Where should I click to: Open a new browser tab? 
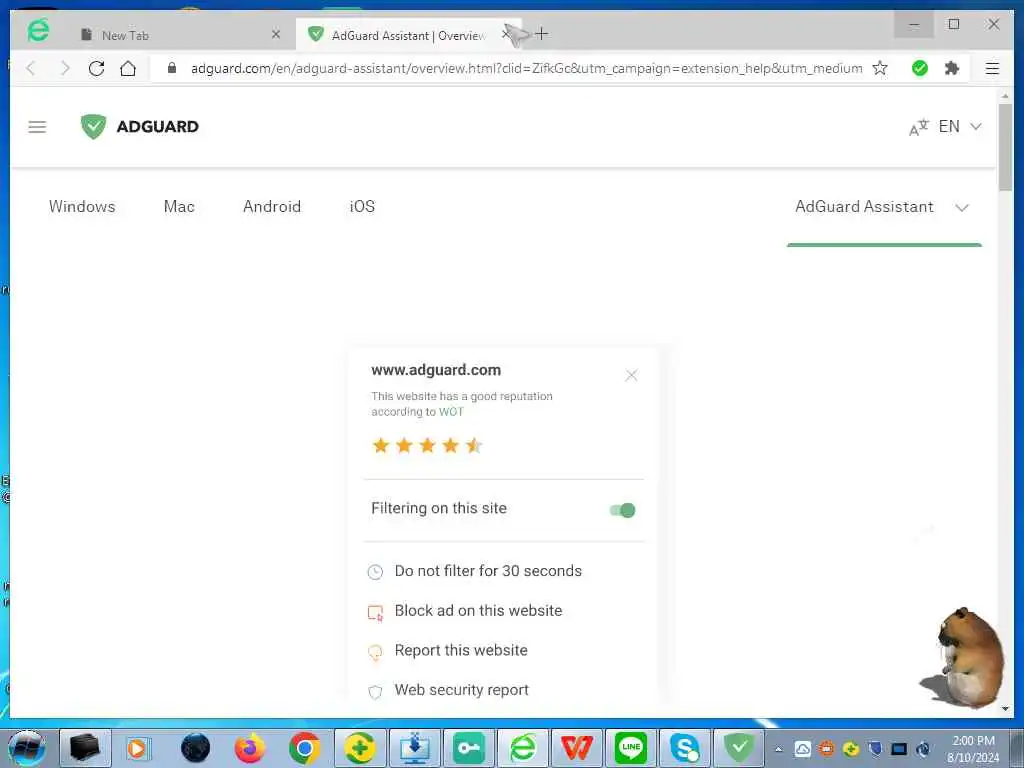[x=541, y=33]
